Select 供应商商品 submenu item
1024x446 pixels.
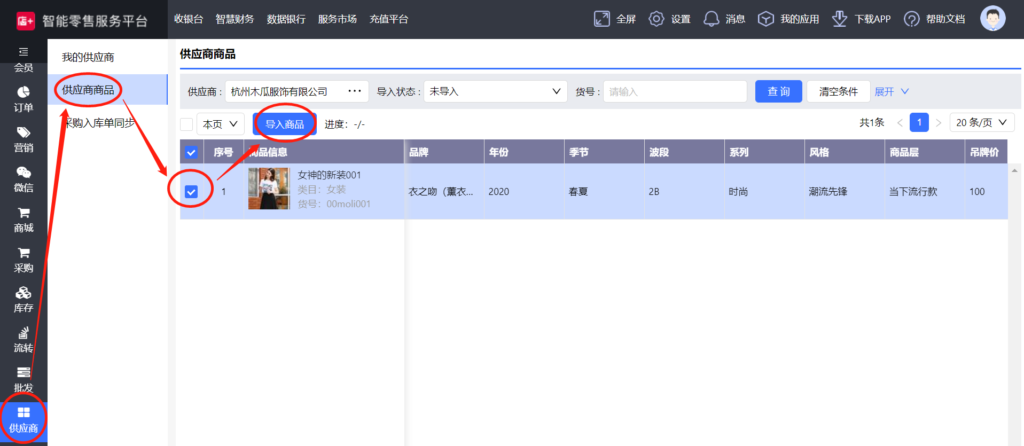pos(107,89)
